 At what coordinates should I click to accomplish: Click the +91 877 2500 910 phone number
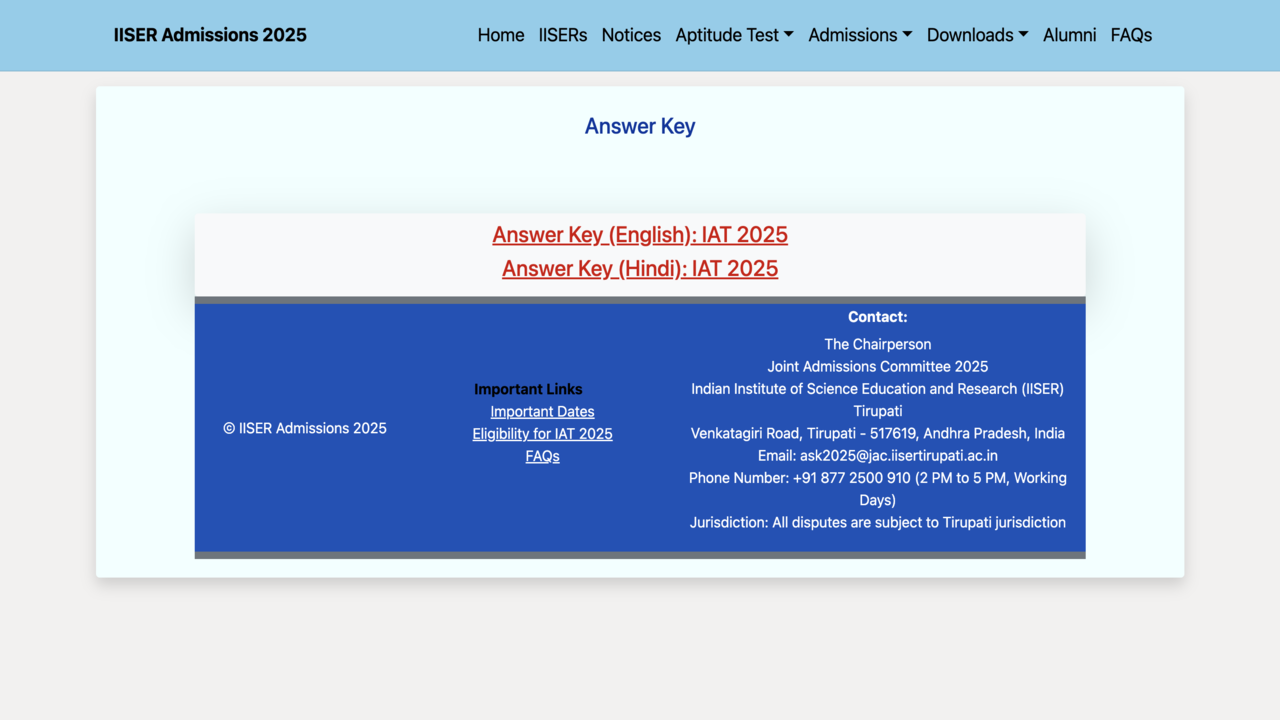[851, 478]
